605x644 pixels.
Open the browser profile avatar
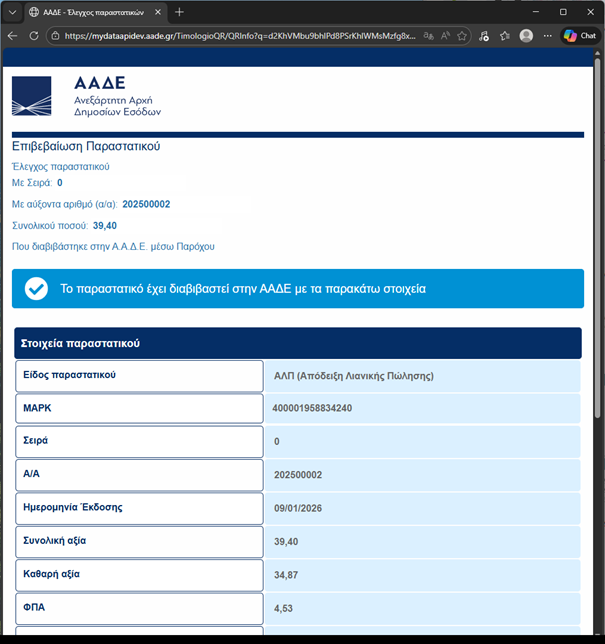tap(526, 36)
